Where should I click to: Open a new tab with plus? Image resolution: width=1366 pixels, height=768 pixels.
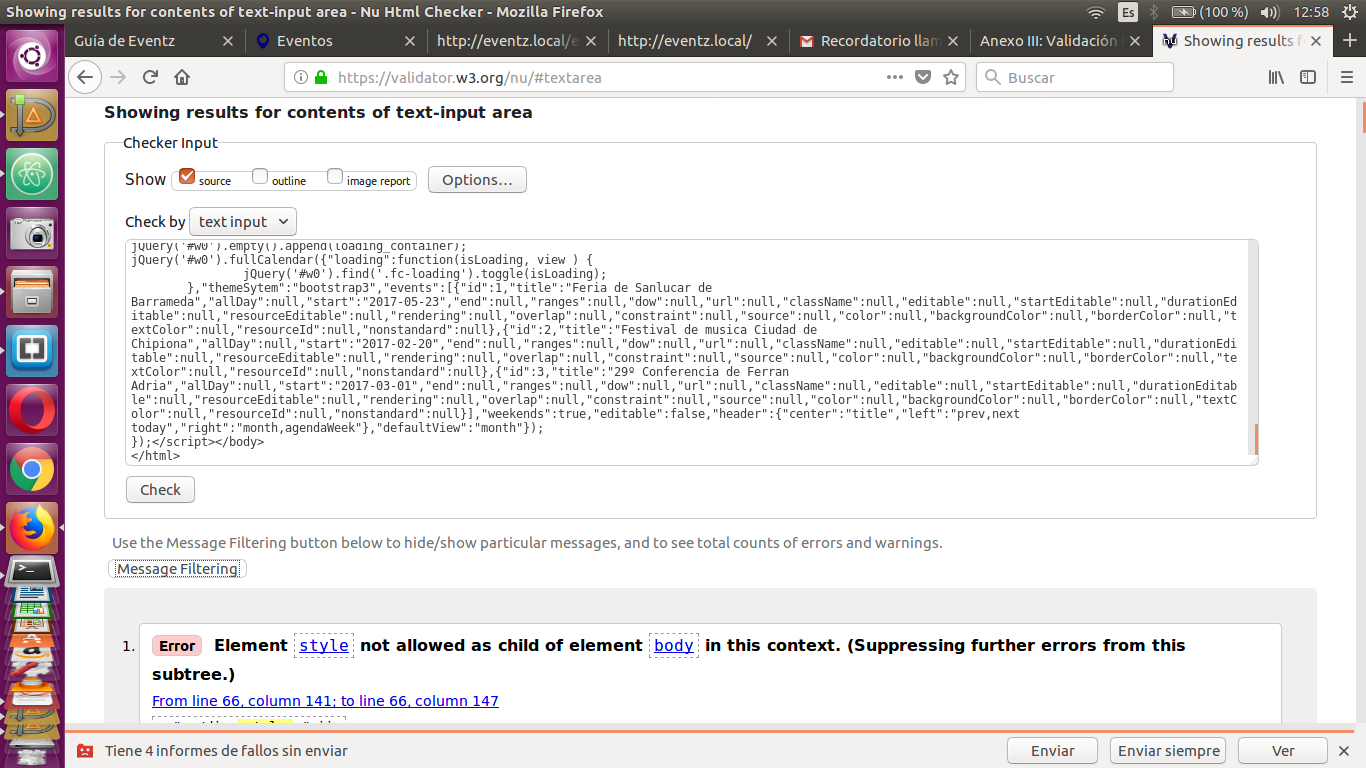1349,41
